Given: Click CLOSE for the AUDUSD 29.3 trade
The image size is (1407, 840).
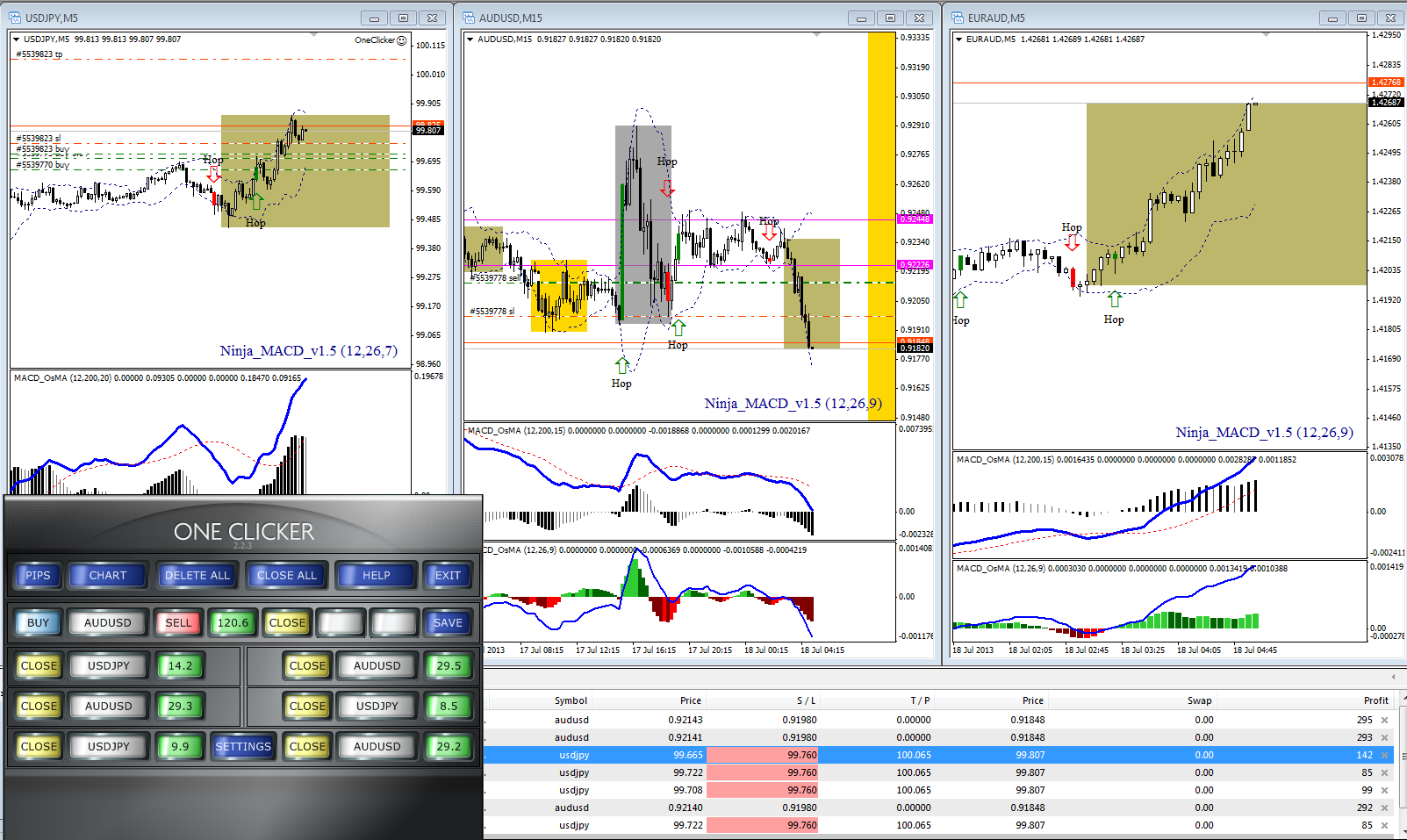Looking at the screenshot, I should tap(39, 707).
